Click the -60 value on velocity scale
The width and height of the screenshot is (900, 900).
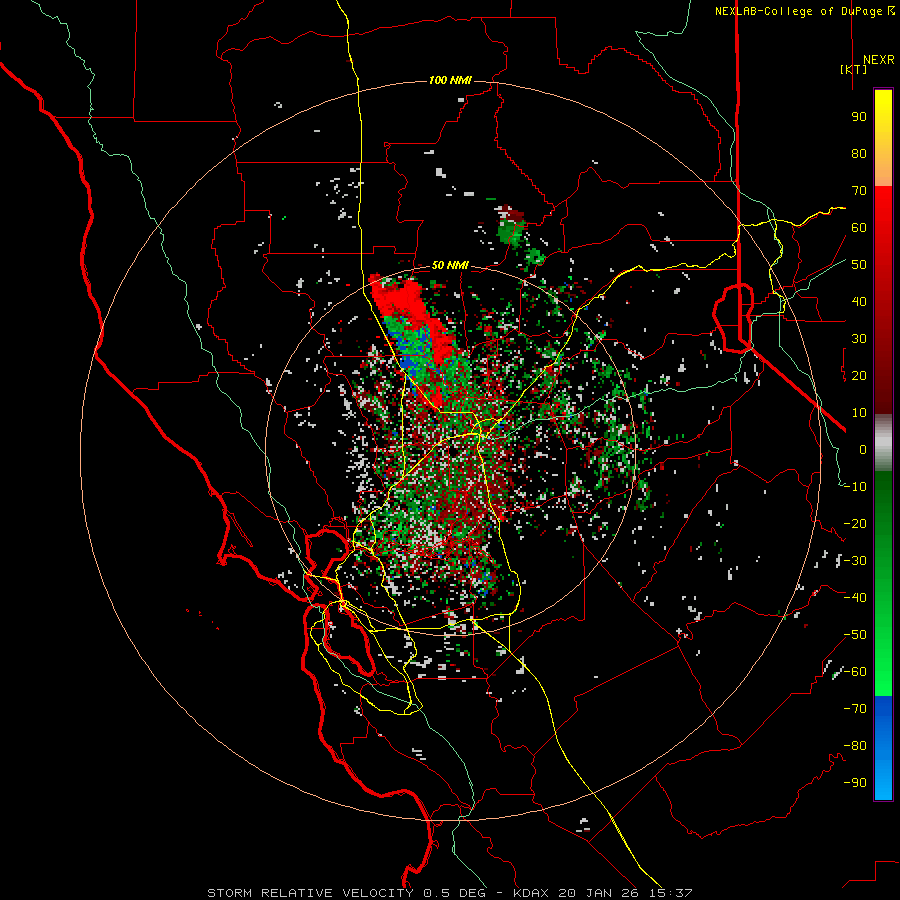click(855, 672)
